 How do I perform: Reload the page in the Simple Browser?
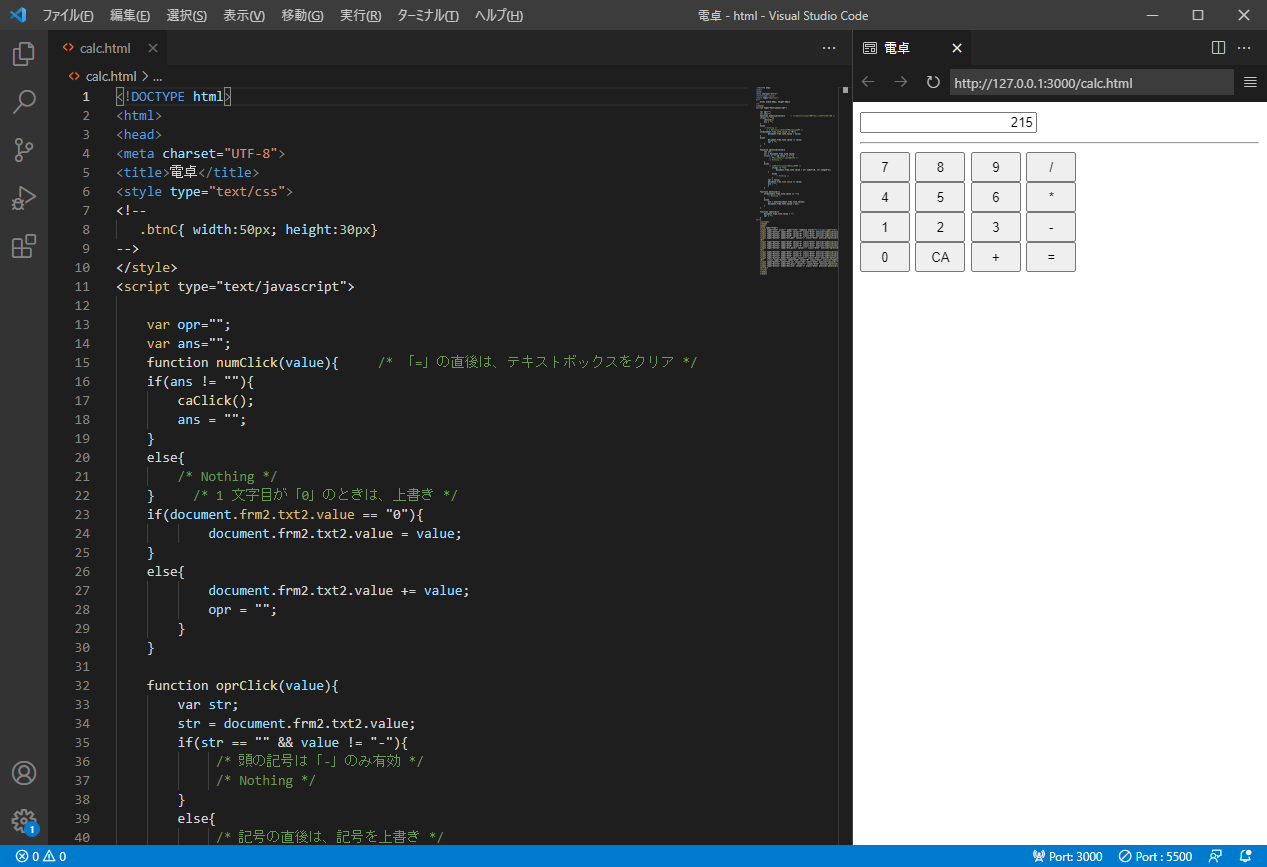932,82
